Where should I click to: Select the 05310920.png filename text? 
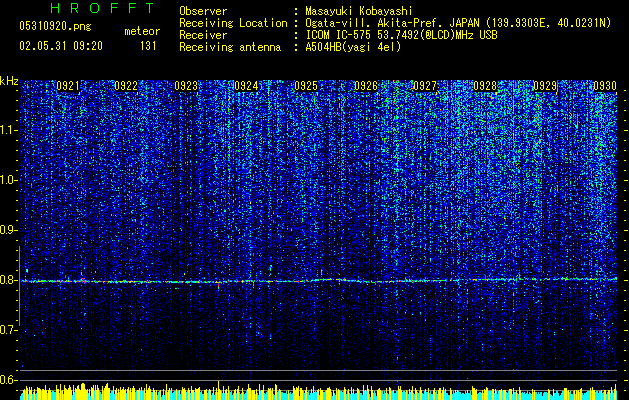click(x=55, y=26)
